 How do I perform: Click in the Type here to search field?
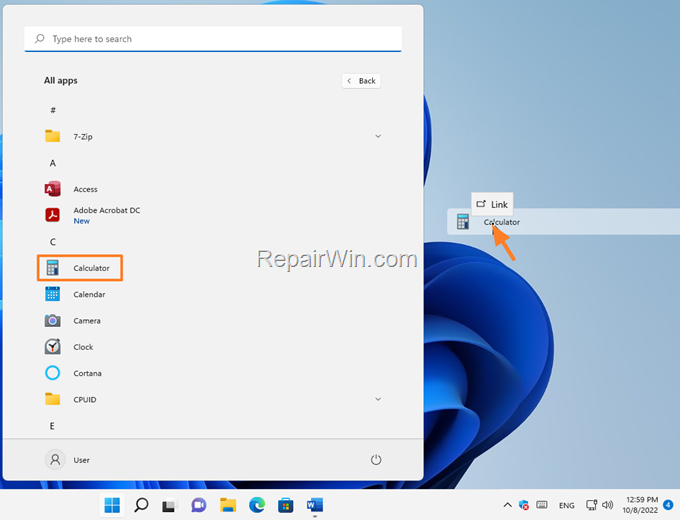pyautogui.click(x=213, y=39)
